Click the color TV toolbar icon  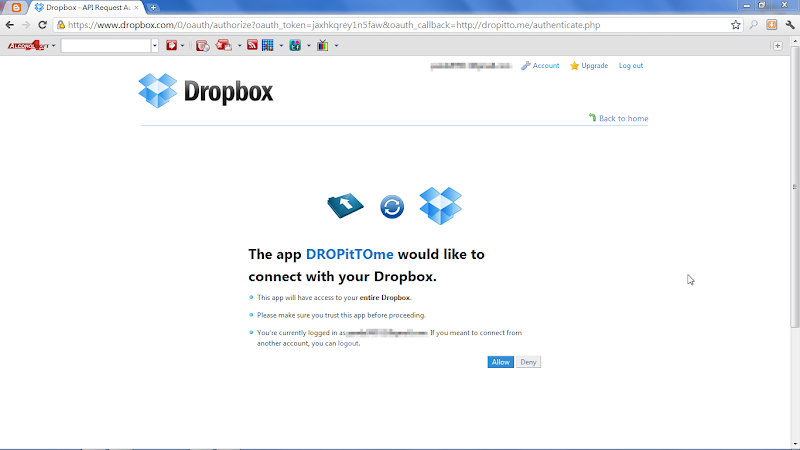pos(322,45)
